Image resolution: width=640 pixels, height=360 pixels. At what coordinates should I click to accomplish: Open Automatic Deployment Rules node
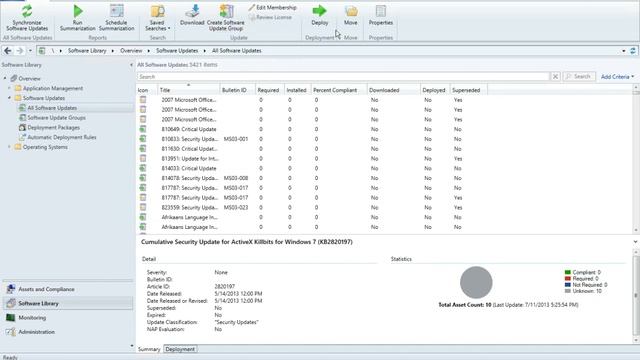(x=62, y=138)
